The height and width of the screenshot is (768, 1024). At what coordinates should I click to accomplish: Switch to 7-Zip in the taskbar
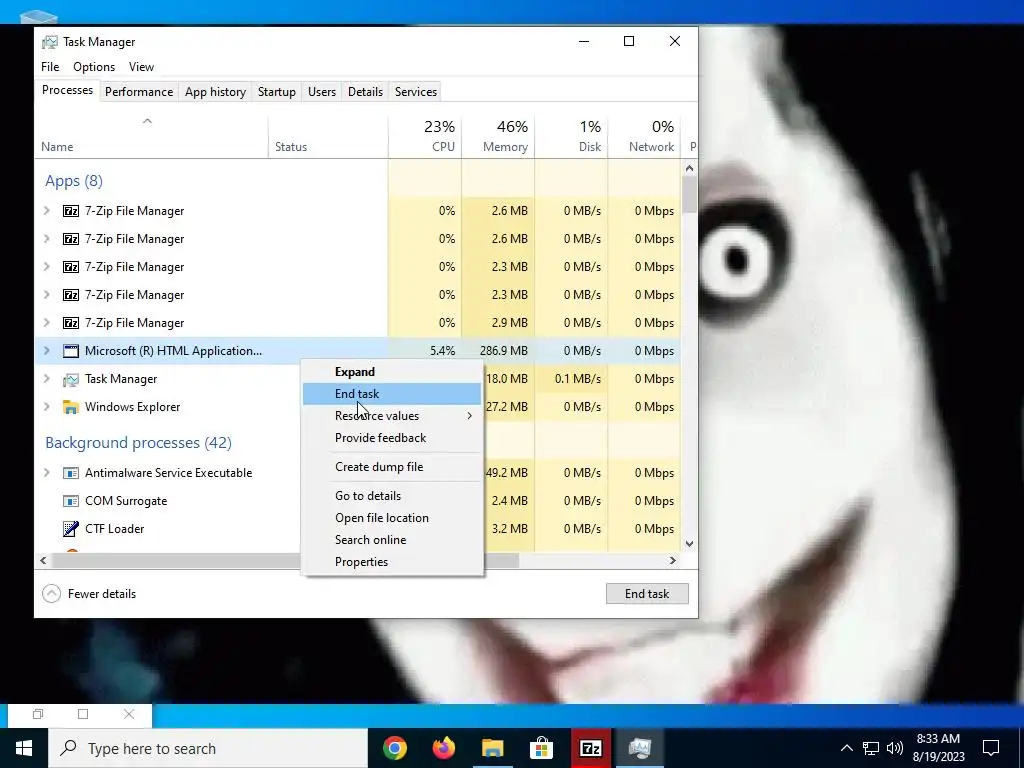[x=590, y=748]
